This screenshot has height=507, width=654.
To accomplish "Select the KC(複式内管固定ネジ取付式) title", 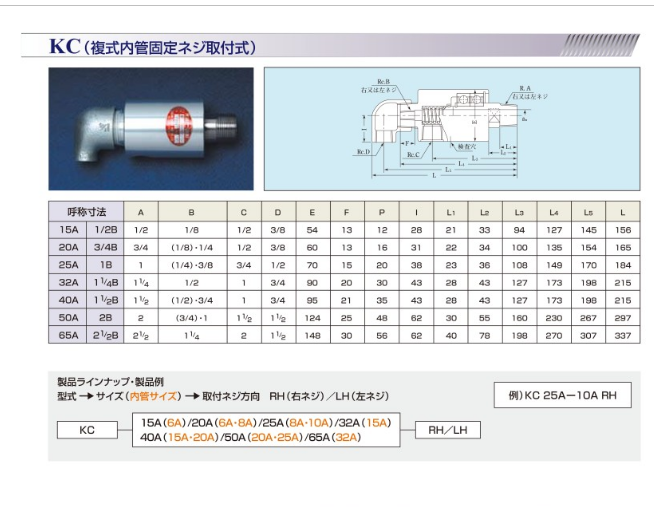I will click(153, 47).
